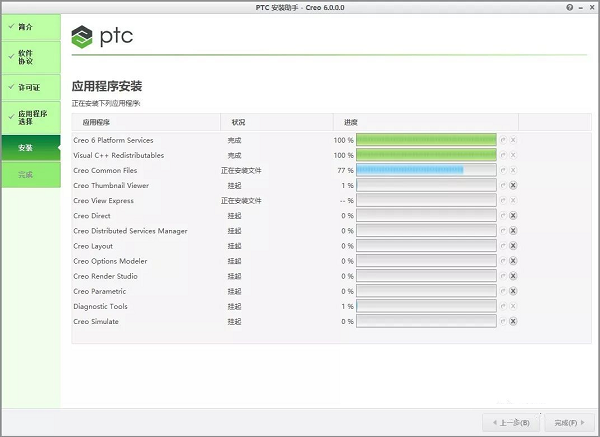Click the PTC logo
This screenshot has width=600, height=437.
(x=103, y=38)
